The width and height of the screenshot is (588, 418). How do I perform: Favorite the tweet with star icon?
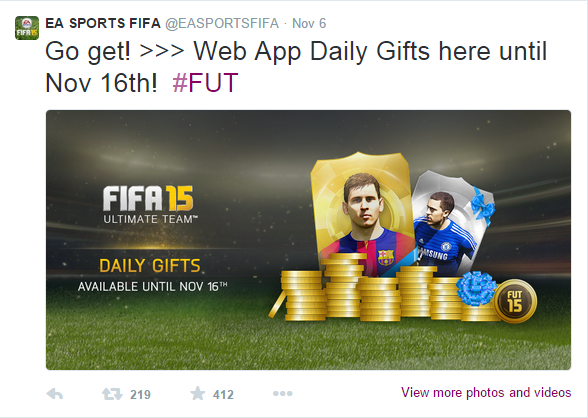click(x=198, y=394)
